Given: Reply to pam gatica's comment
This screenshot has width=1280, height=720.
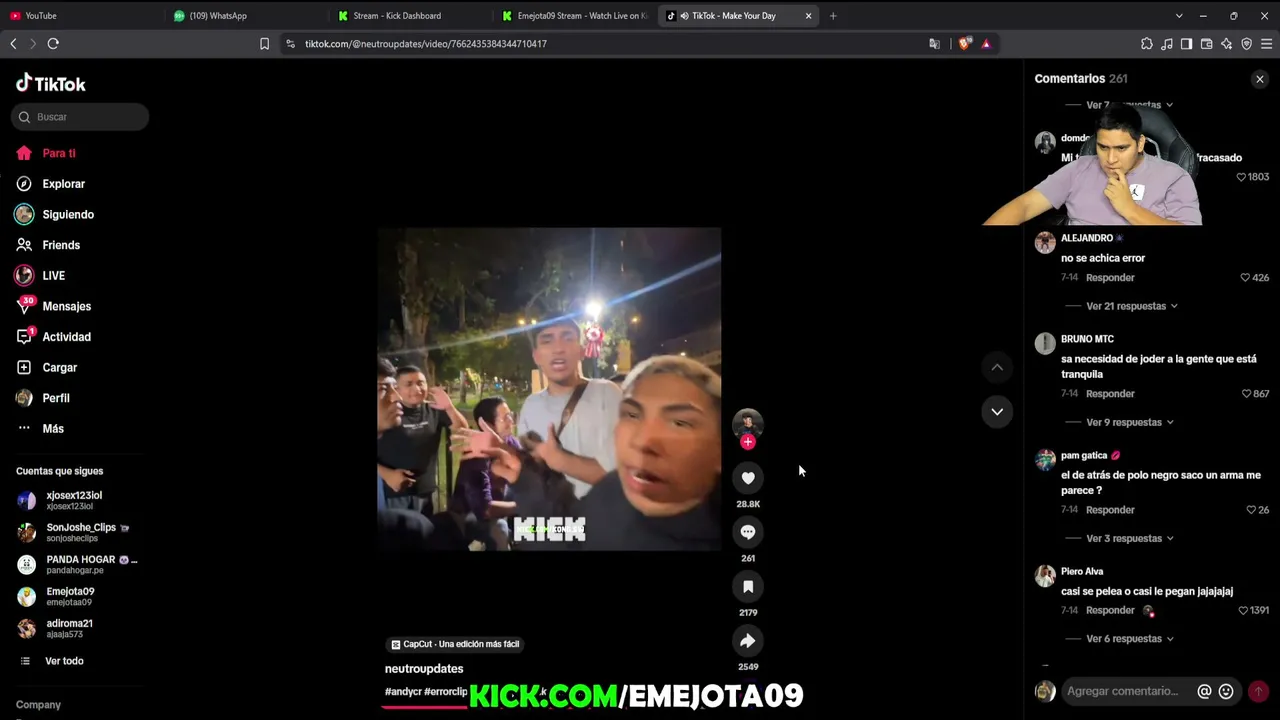Looking at the screenshot, I should tap(1110, 510).
